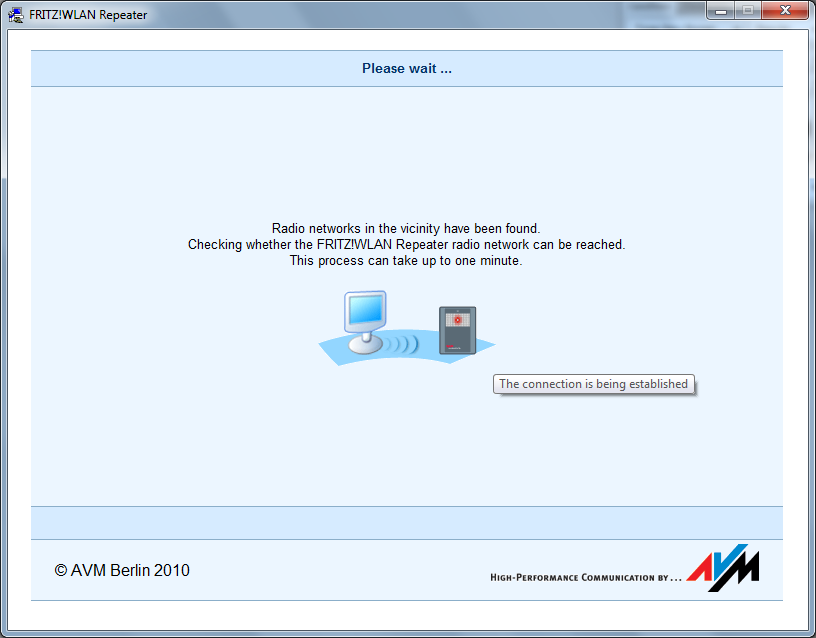Click "This process can take up to one minute"
Viewport: 816px width, 638px height.
point(406,261)
